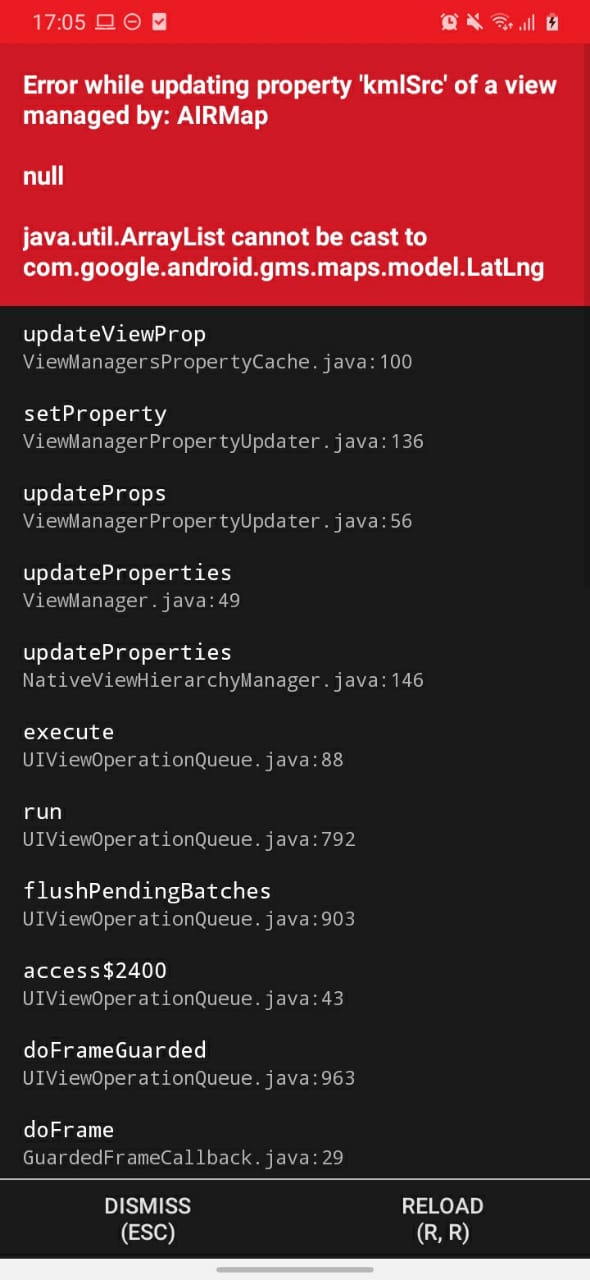Image resolution: width=590 pixels, height=1280 pixels.
Task: Tap the screen mirroring icon next to clock
Action: (105, 21)
